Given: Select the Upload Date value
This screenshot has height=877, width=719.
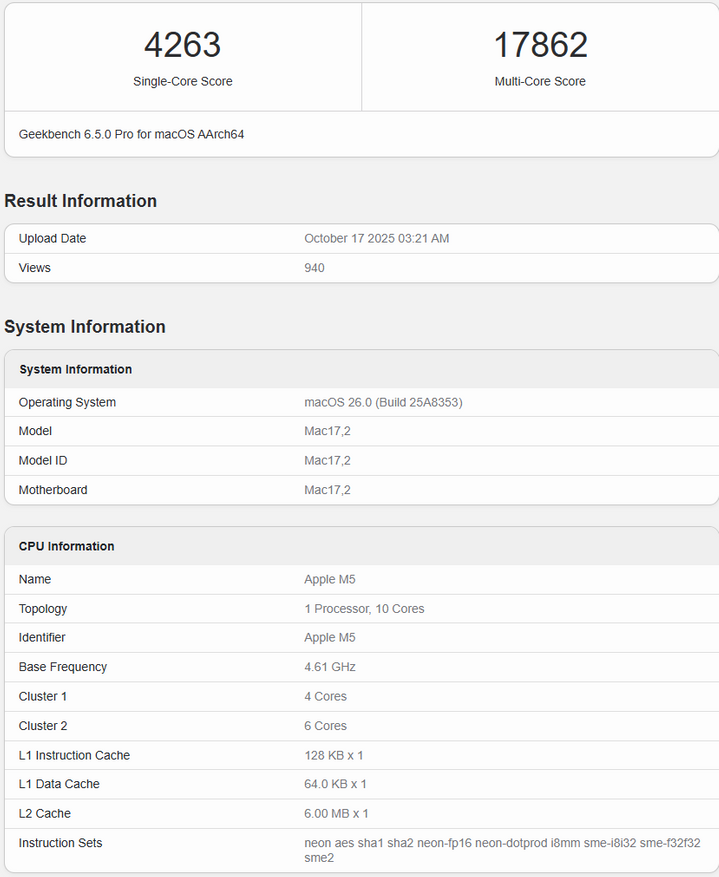Looking at the screenshot, I should point(376,239).
